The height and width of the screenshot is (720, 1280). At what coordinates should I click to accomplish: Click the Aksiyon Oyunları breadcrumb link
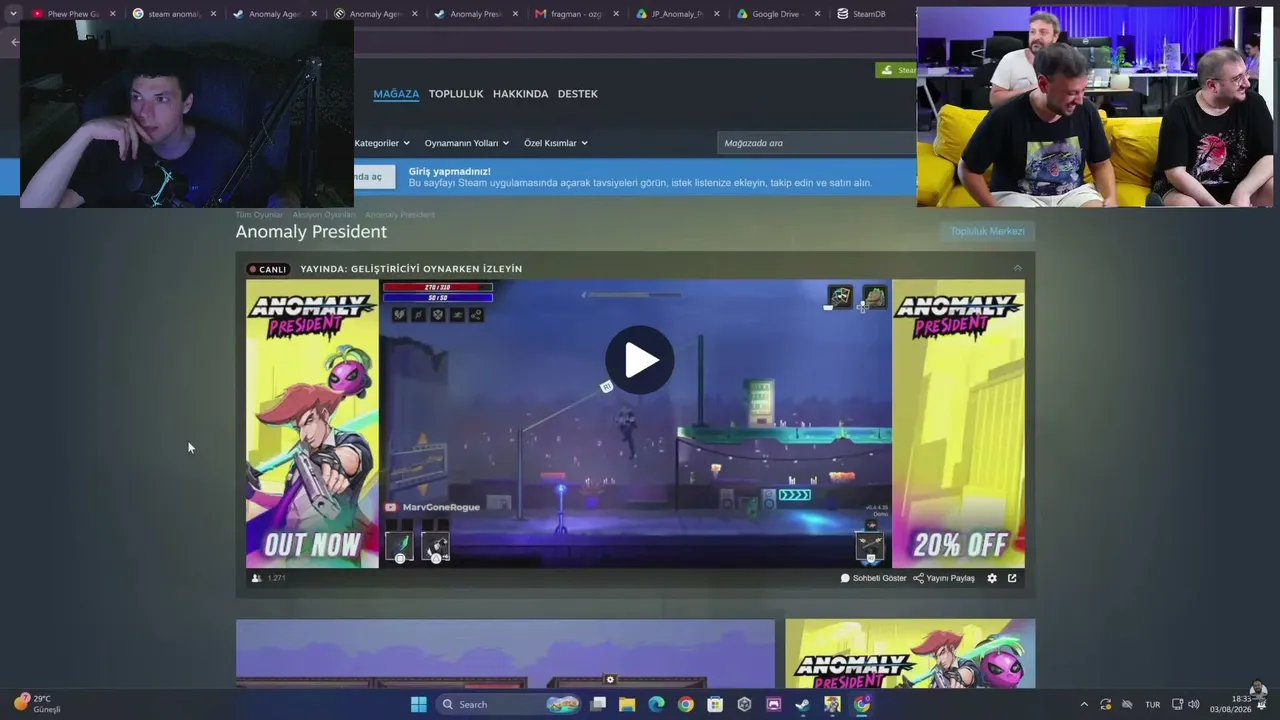click(324, 215)
